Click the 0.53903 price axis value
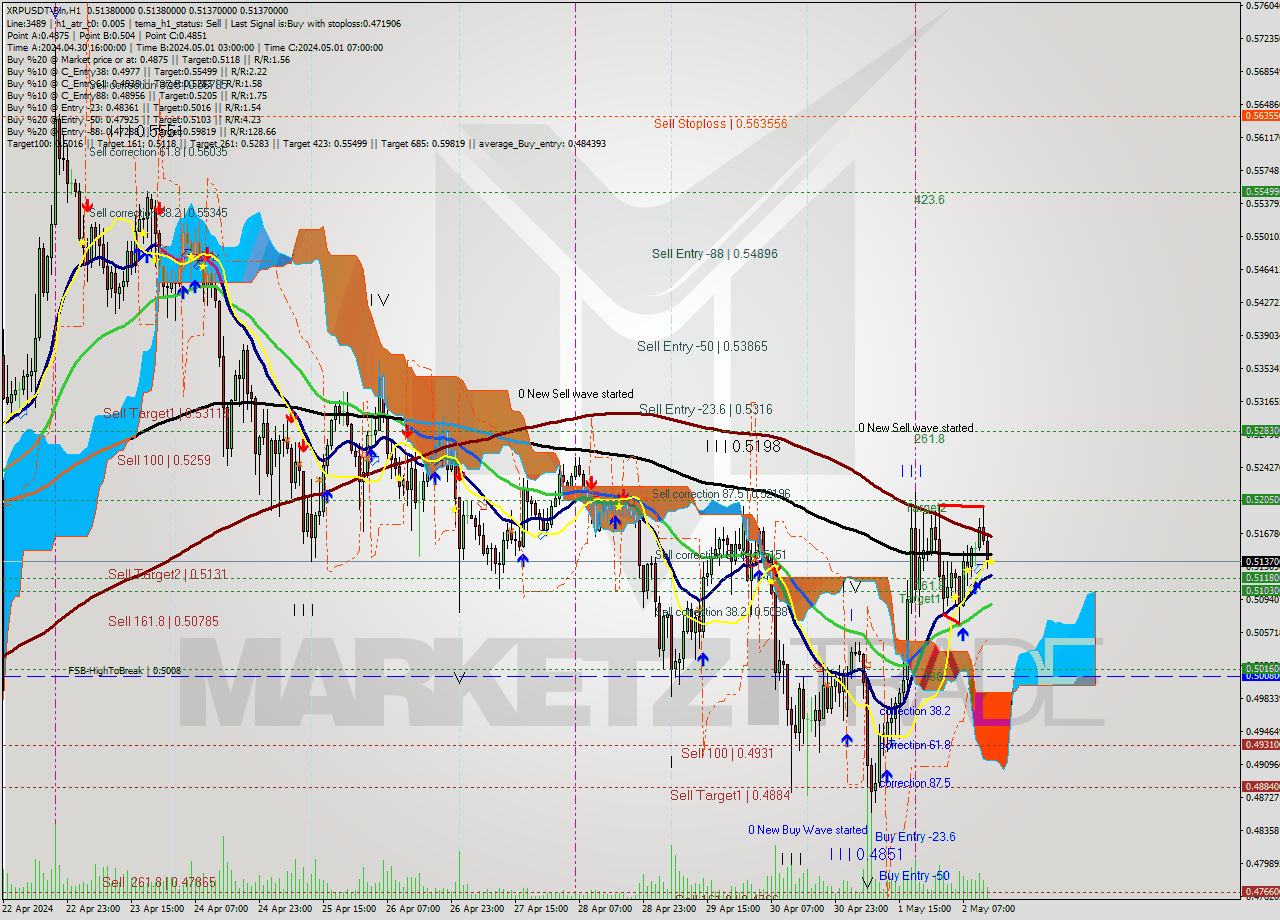1280x920 pixels. [1261, 335]
